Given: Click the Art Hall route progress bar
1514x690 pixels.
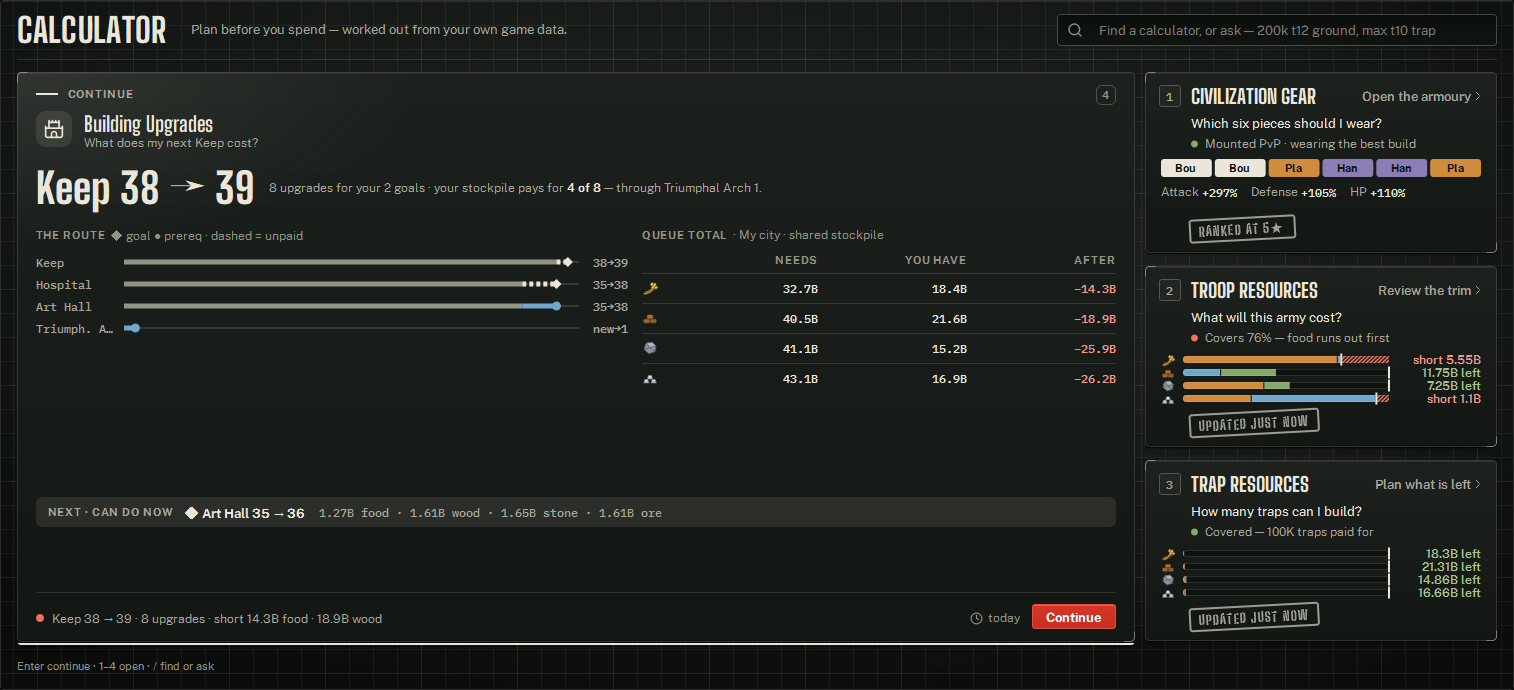Looking at the screenshot, I should [351, 307].
